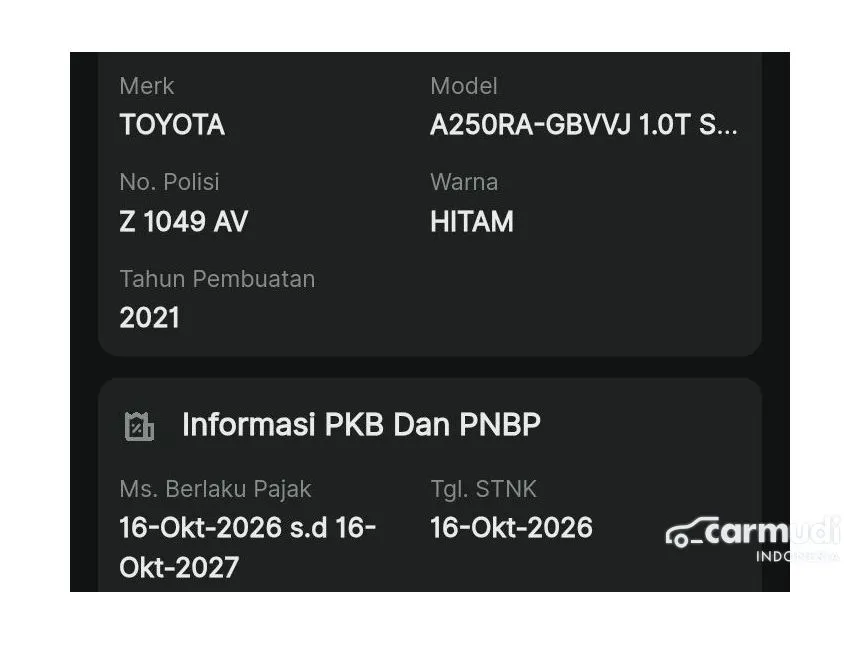Select the plate number Z 1049 AV
Image resolution: width=860 pixels, height=645 pixels.
tap(183, 221)
